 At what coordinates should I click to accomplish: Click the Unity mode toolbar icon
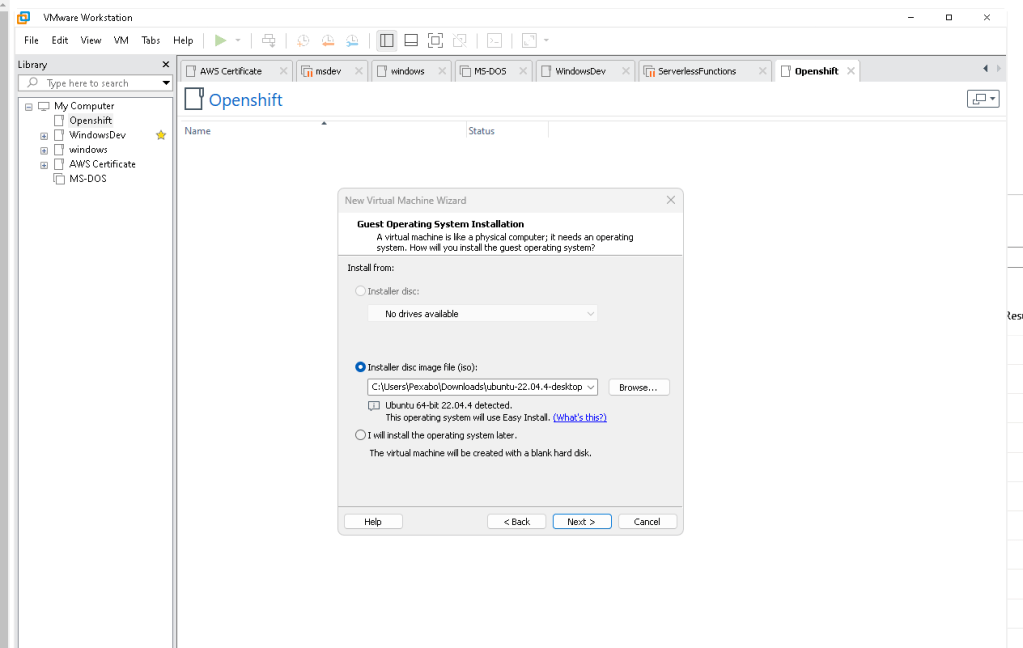pos(460,40)
